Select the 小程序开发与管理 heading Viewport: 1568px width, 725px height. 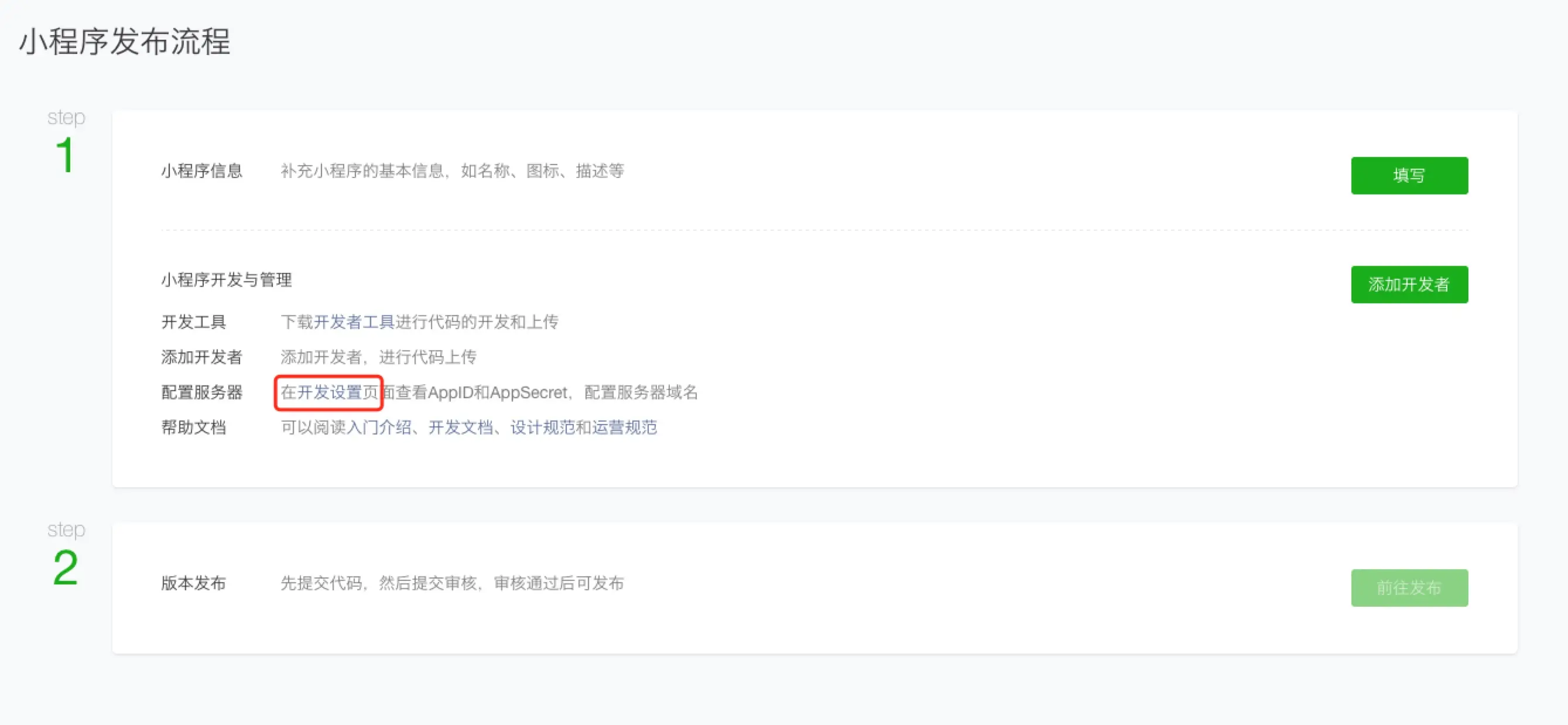point(226,280)
